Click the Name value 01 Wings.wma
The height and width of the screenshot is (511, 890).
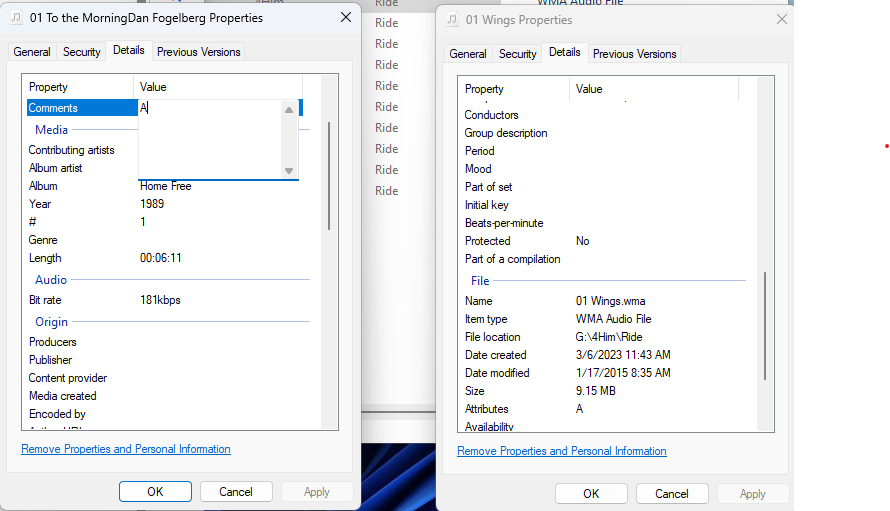point(611,301)
